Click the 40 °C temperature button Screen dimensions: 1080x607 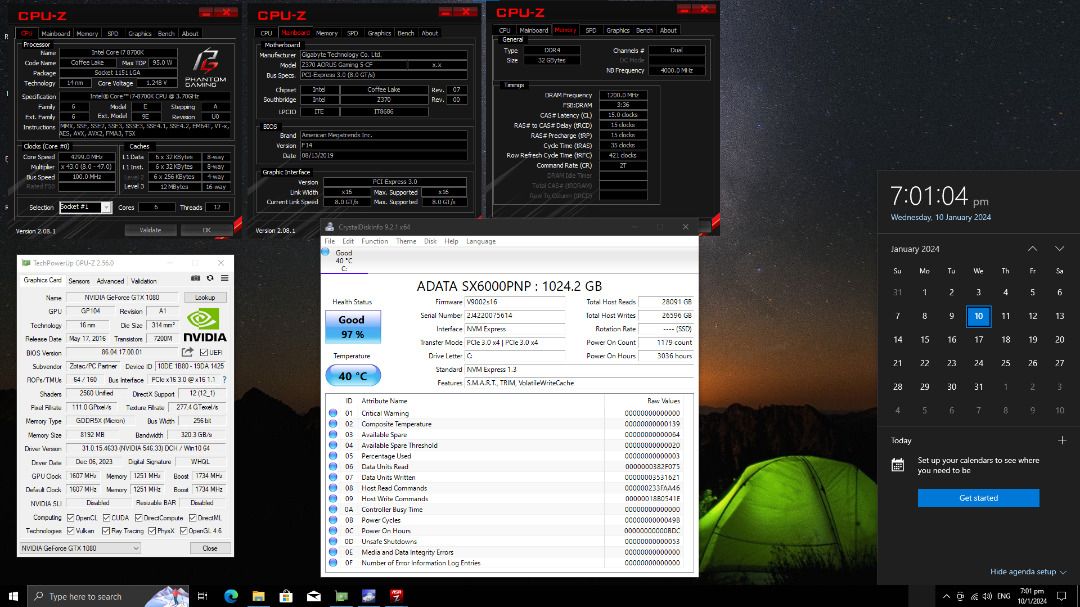[353, 375]
